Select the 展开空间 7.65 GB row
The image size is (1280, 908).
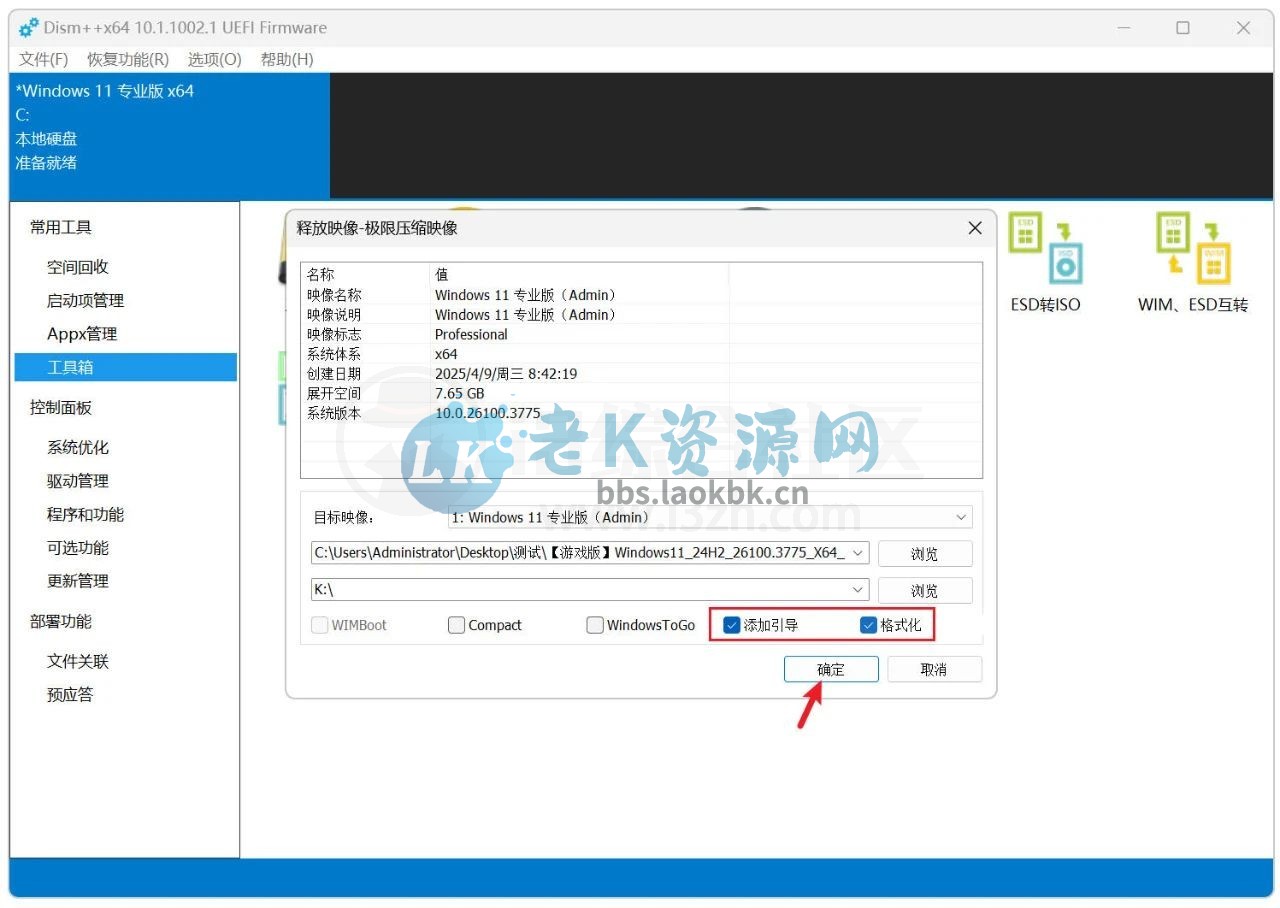coord(641,394)
